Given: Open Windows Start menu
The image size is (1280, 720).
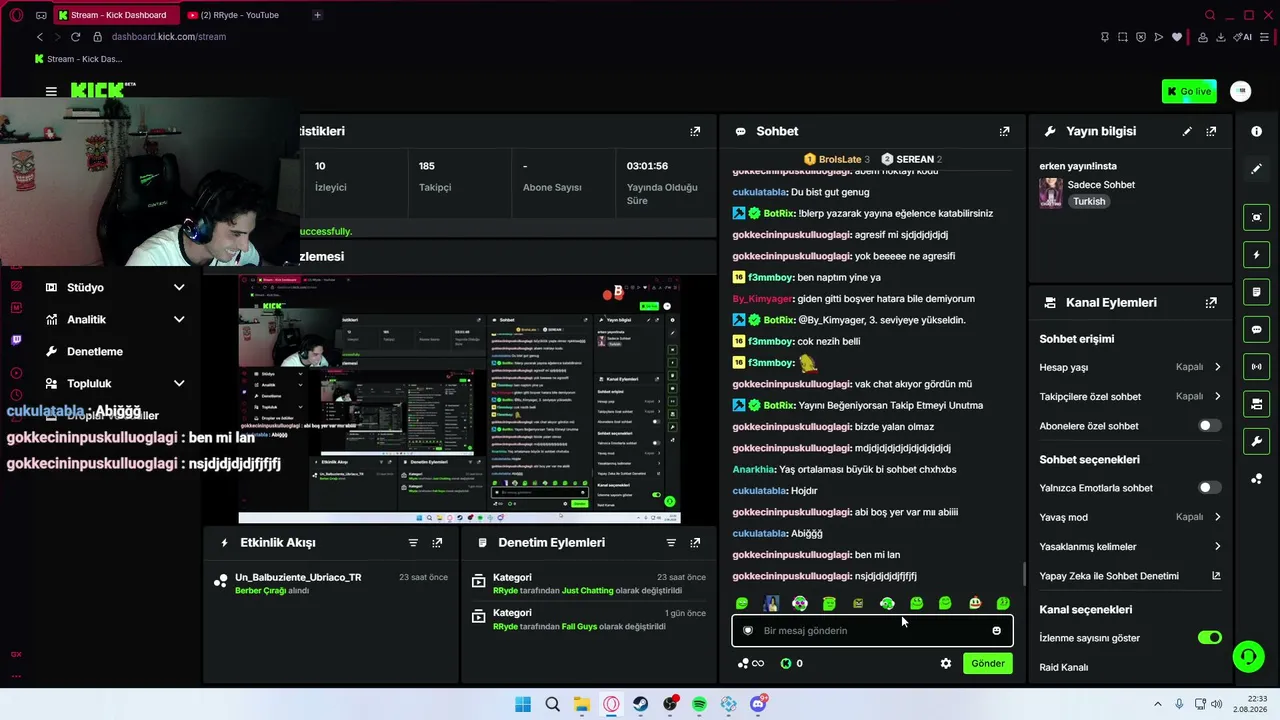Looking at the screenshot, I should pos(523,705).
